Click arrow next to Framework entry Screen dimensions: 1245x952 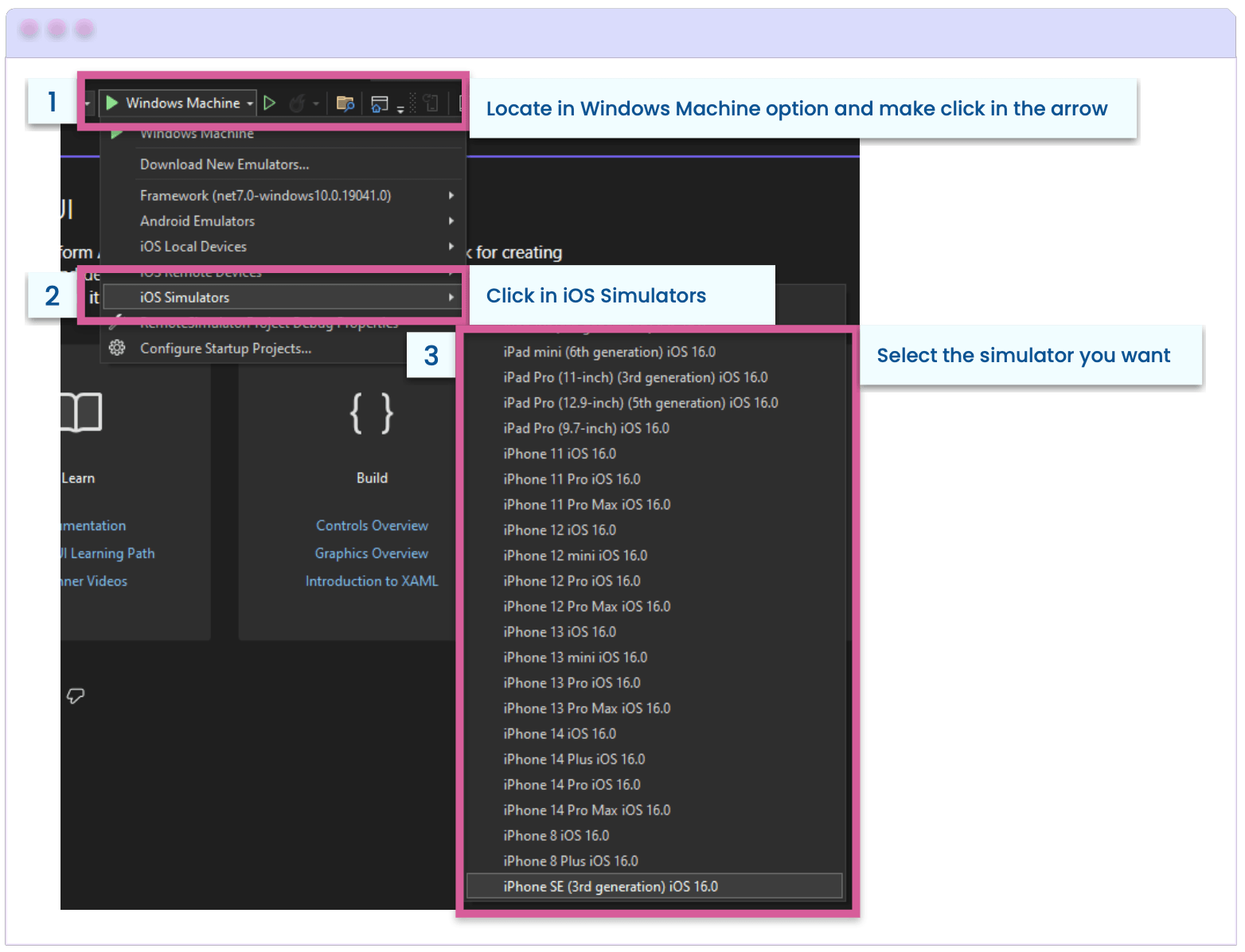451,195
